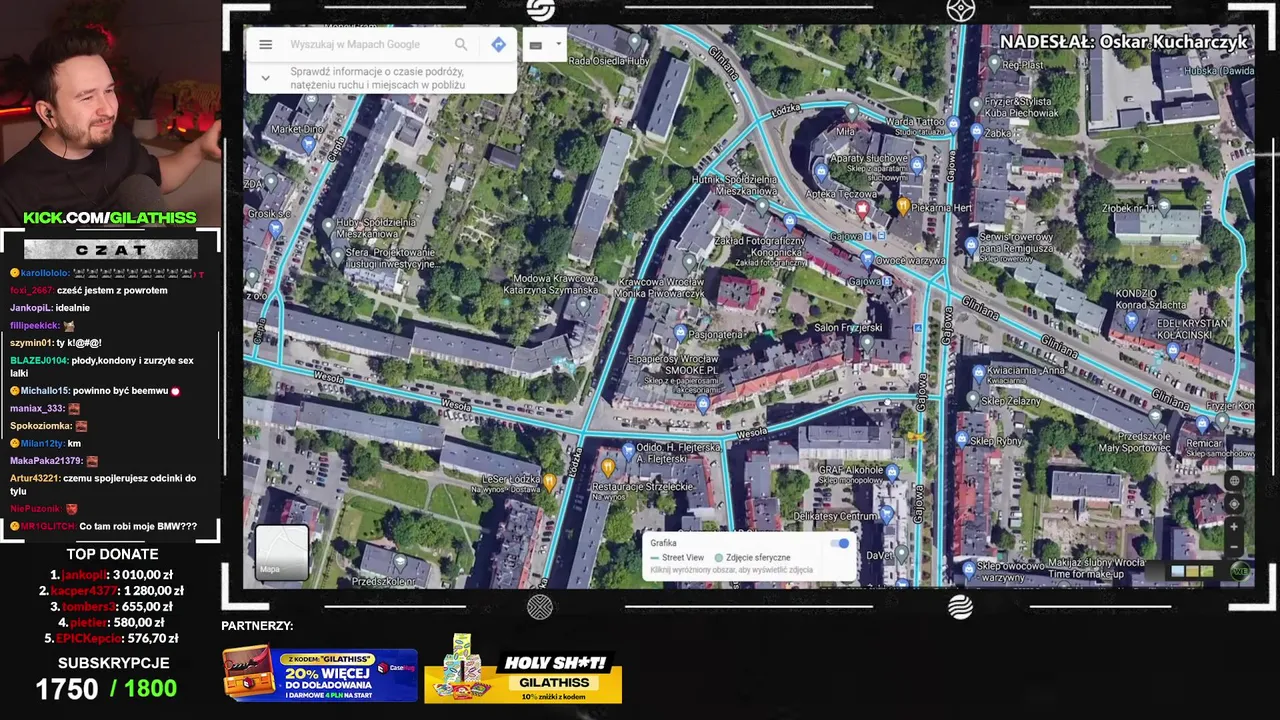Toggle the Street View layer switch off

tap(840, 543)
